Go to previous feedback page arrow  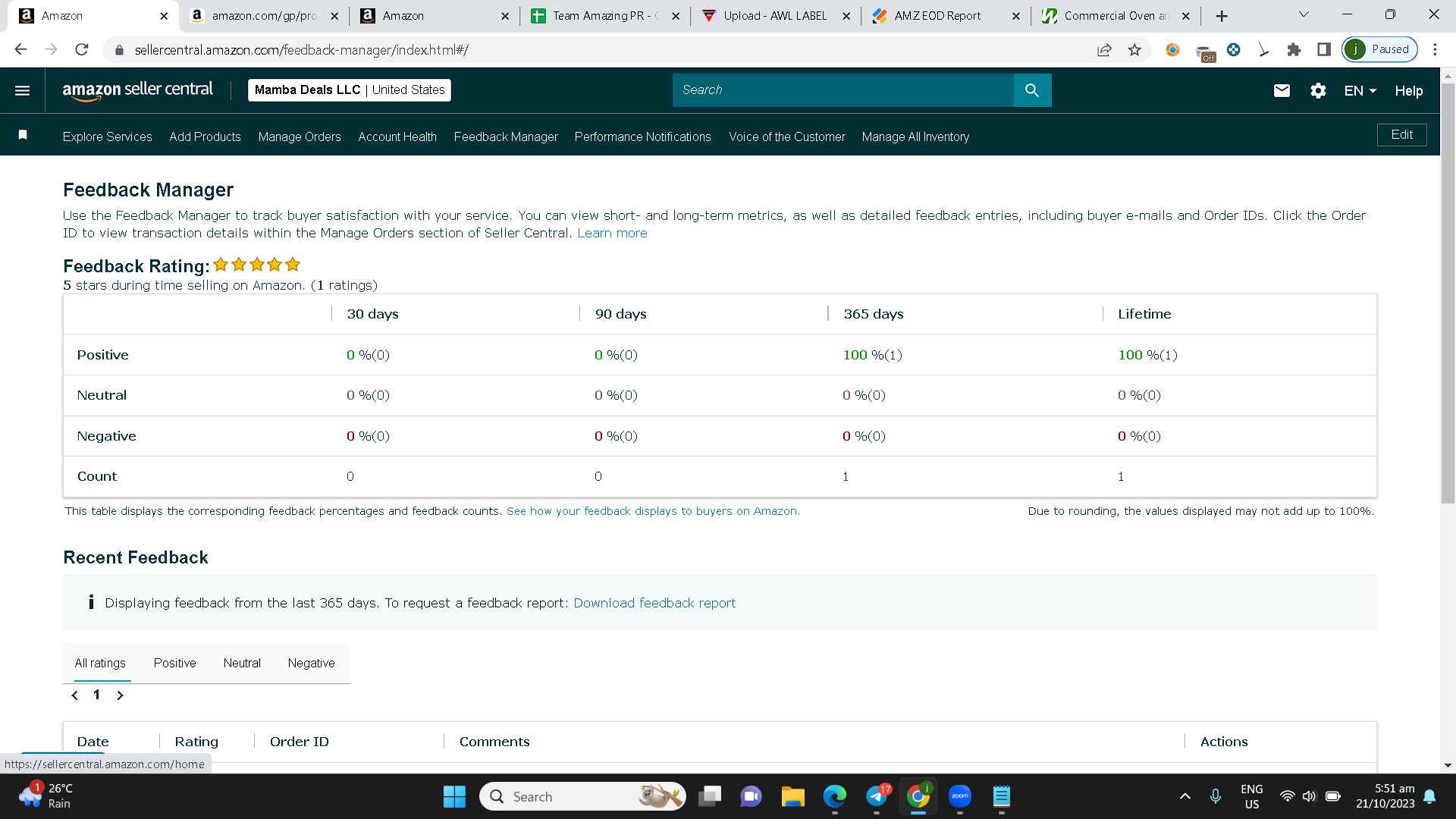click(x=74, y=695)
